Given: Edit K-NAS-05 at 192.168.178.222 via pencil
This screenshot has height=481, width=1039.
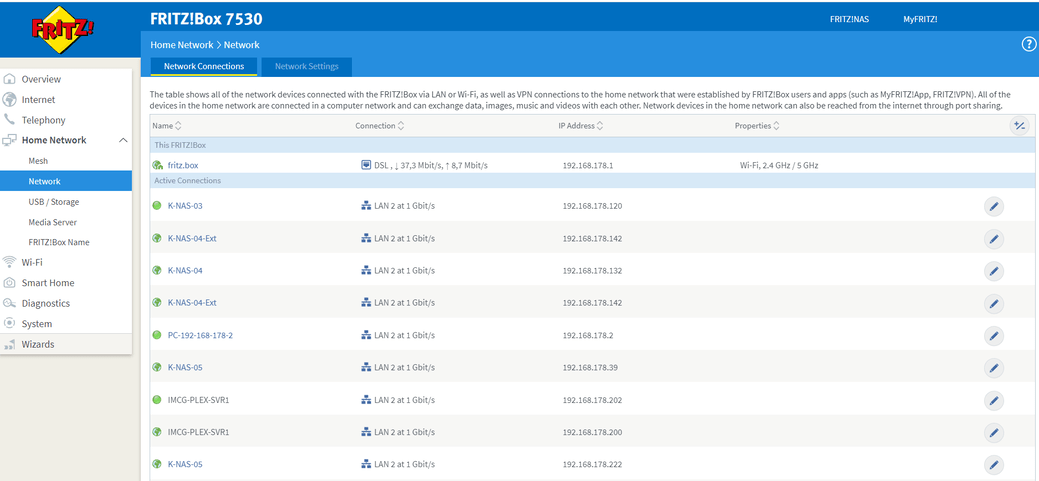Looking at the screenshot, I should [993, 465].
